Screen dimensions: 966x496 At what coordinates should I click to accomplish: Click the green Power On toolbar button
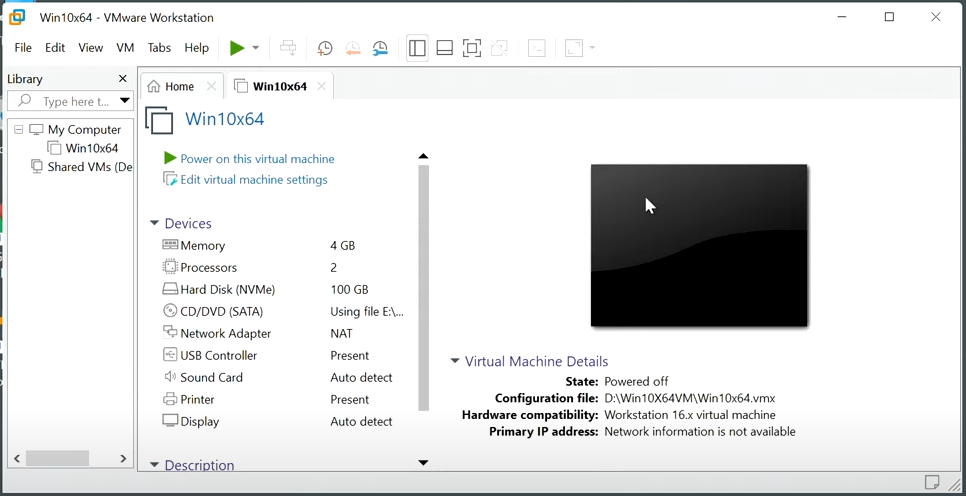237,48
